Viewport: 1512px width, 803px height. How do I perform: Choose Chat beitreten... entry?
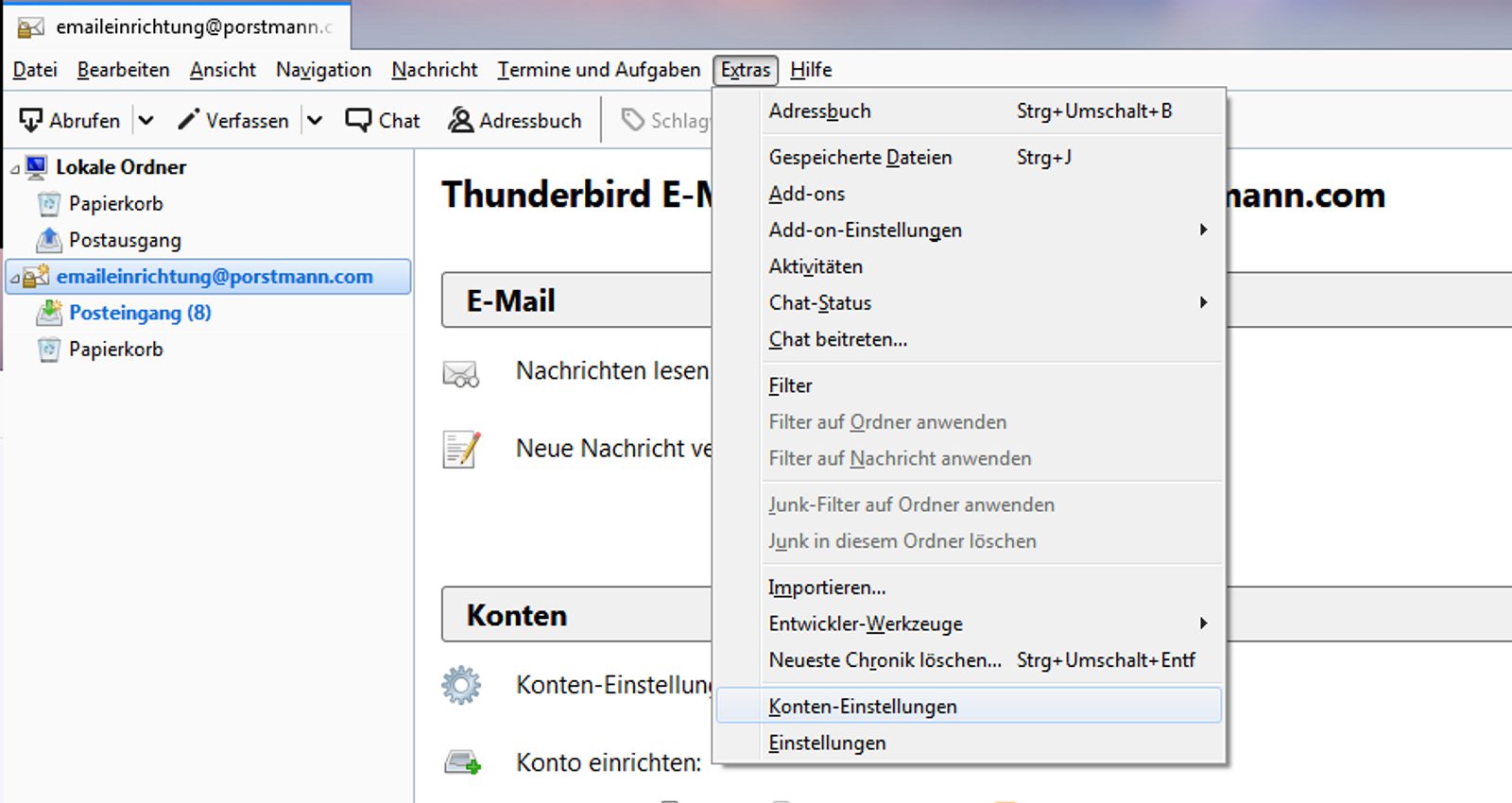[969, 339]
